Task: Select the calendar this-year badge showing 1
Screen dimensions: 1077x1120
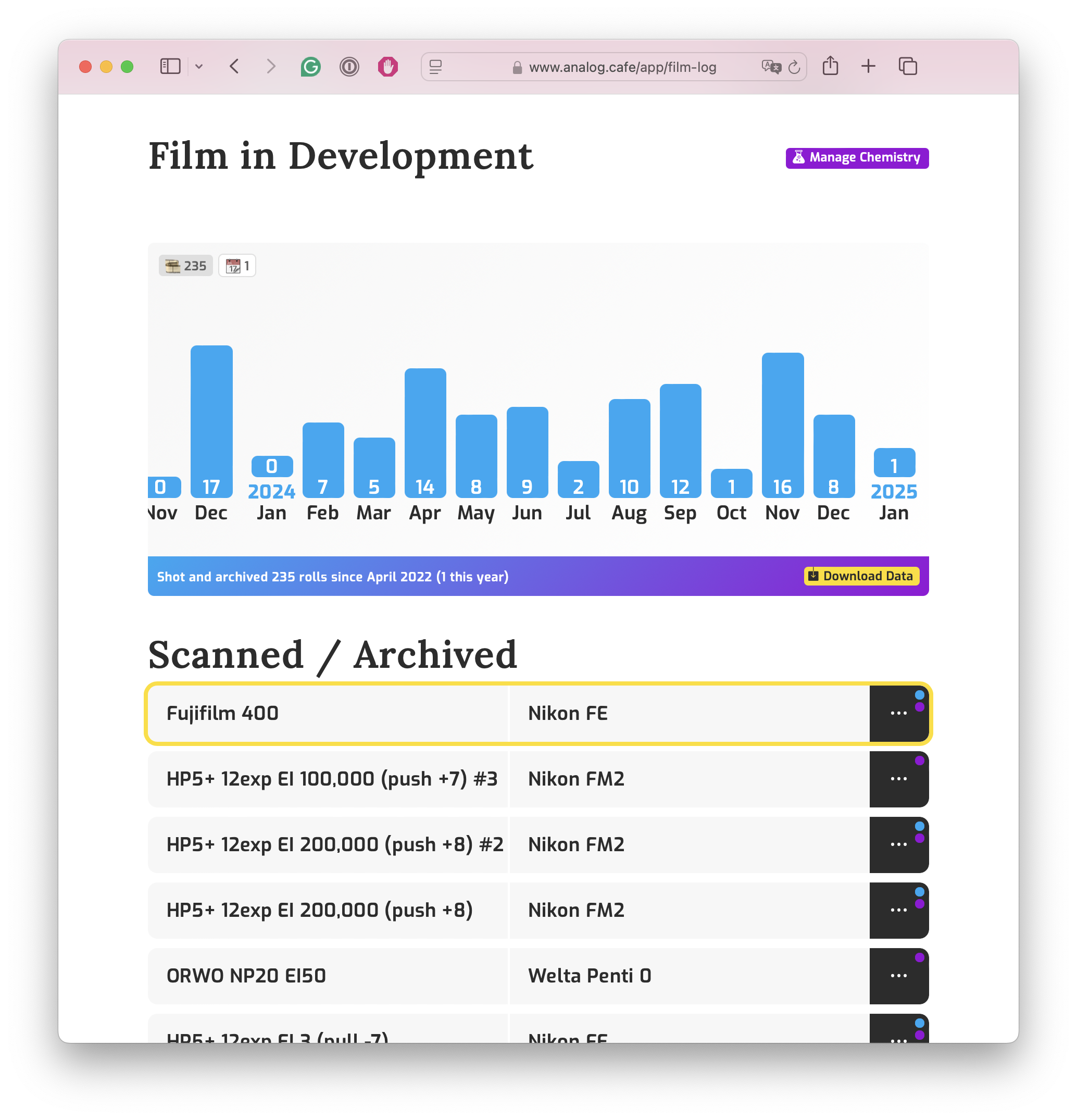Action: click(x=237, y=266)
